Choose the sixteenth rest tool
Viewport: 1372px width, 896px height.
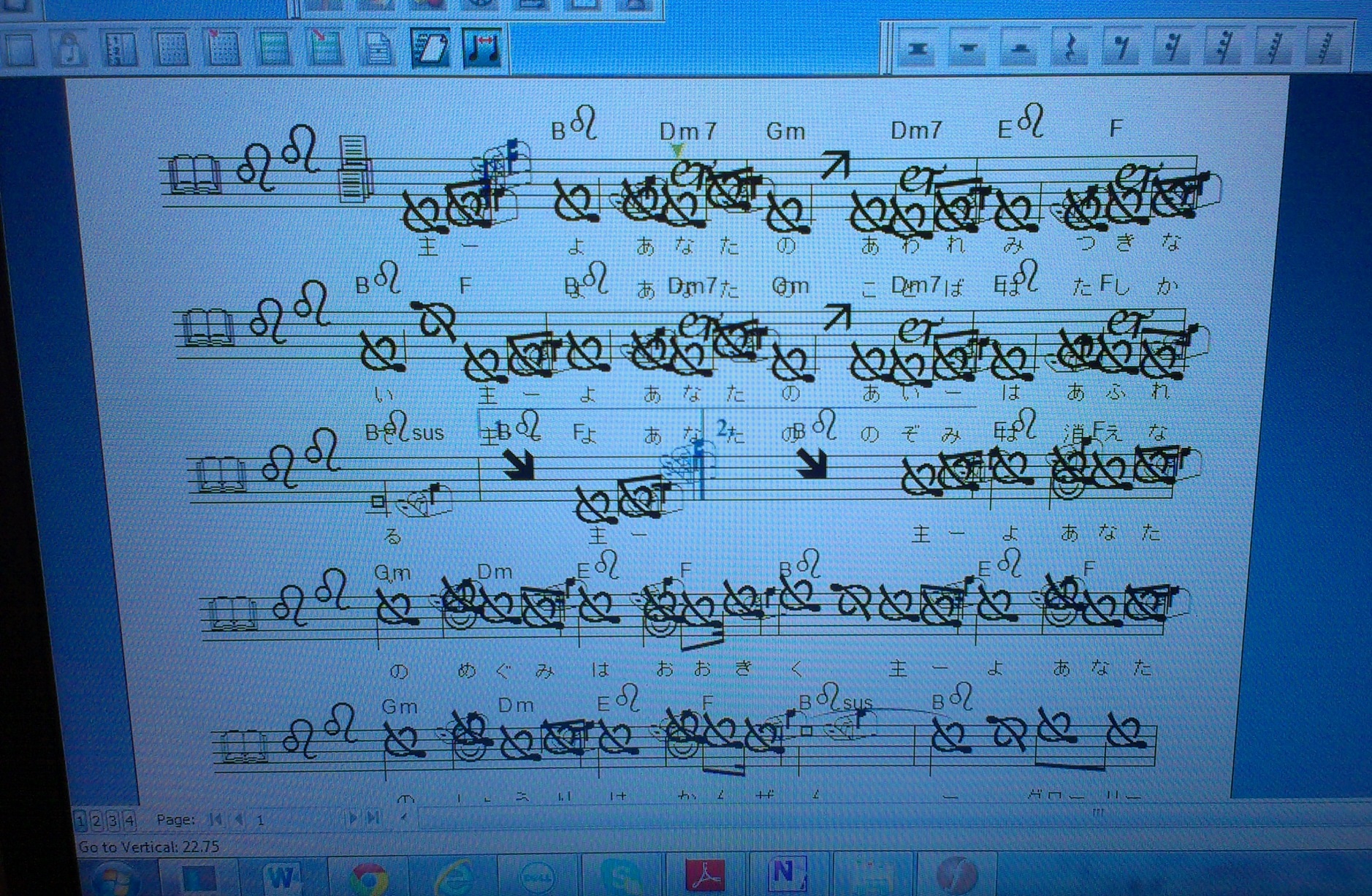tap(1172, 48)
